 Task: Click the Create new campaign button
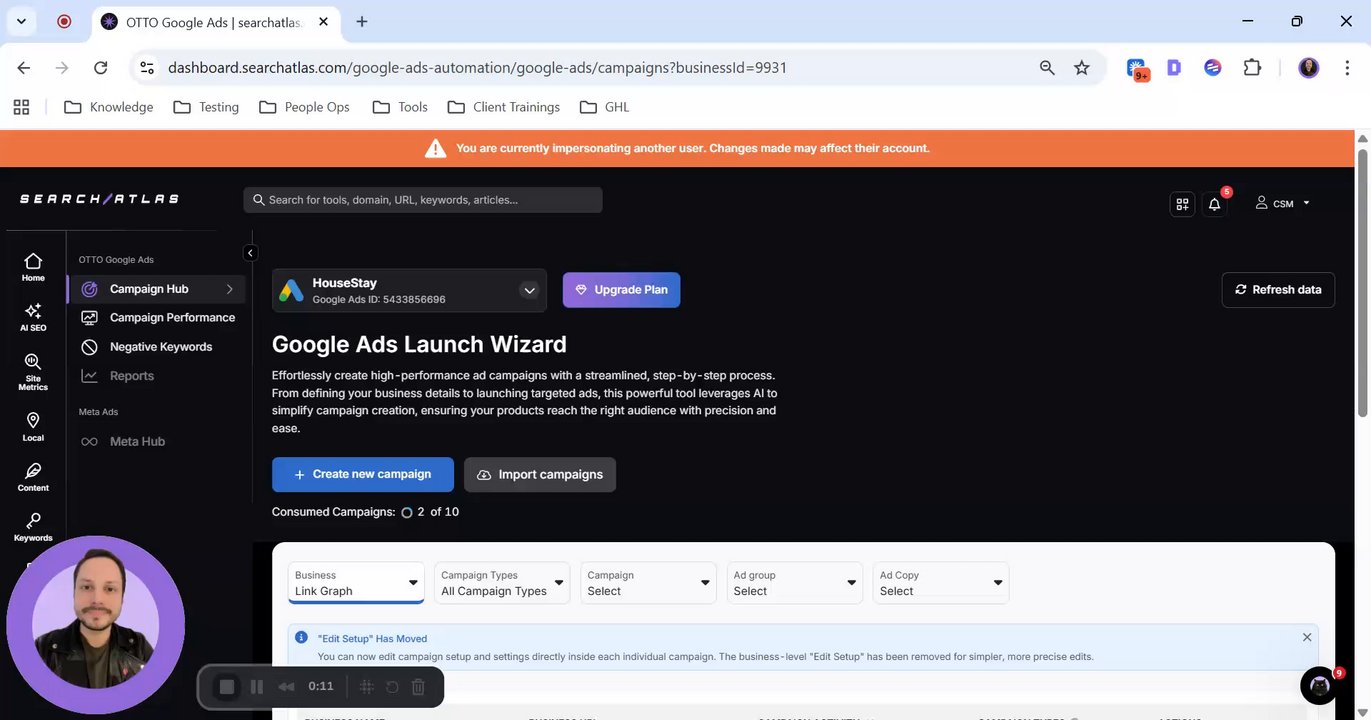[363, 474]
